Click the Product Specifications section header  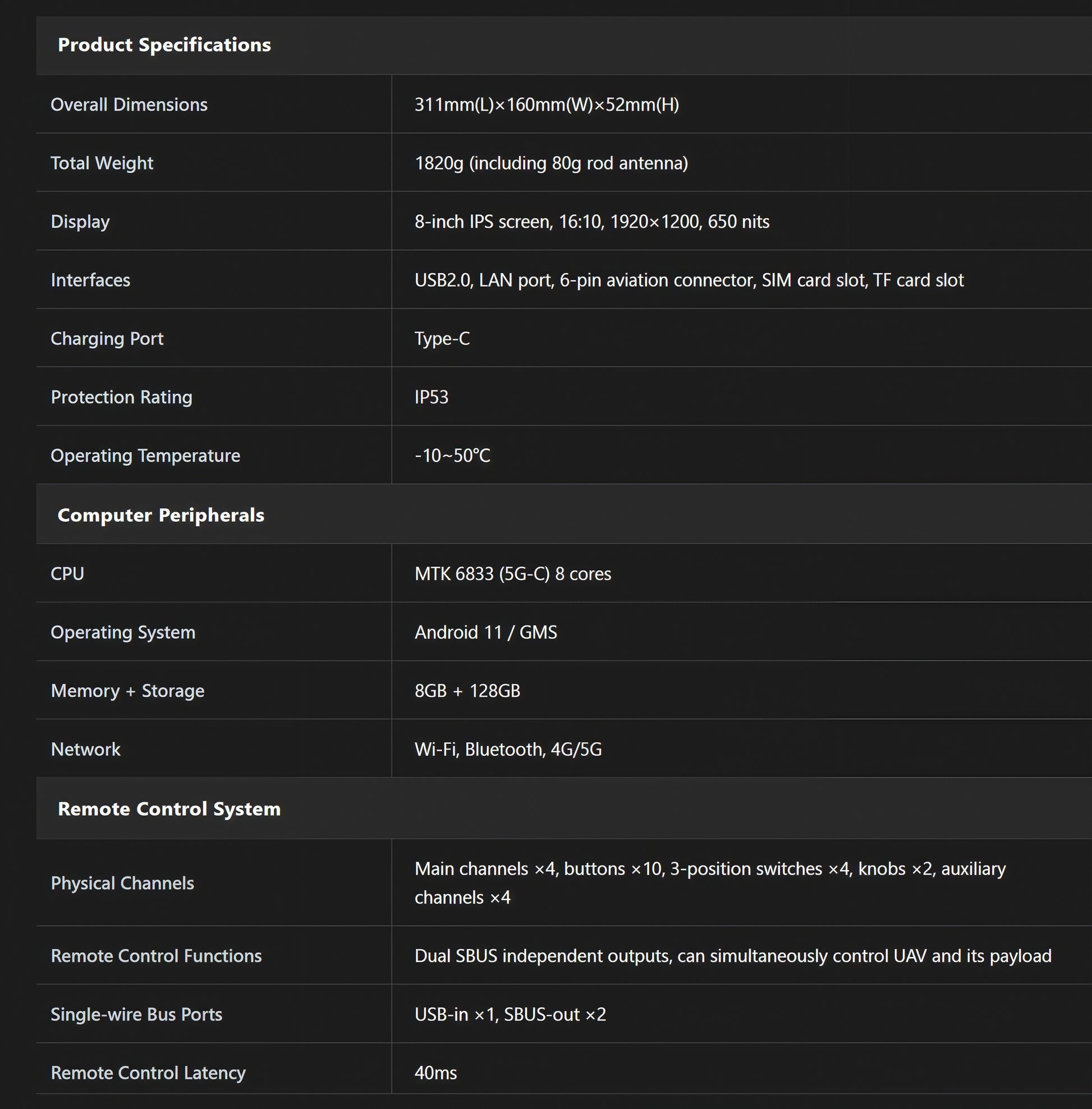pos(164,45)
